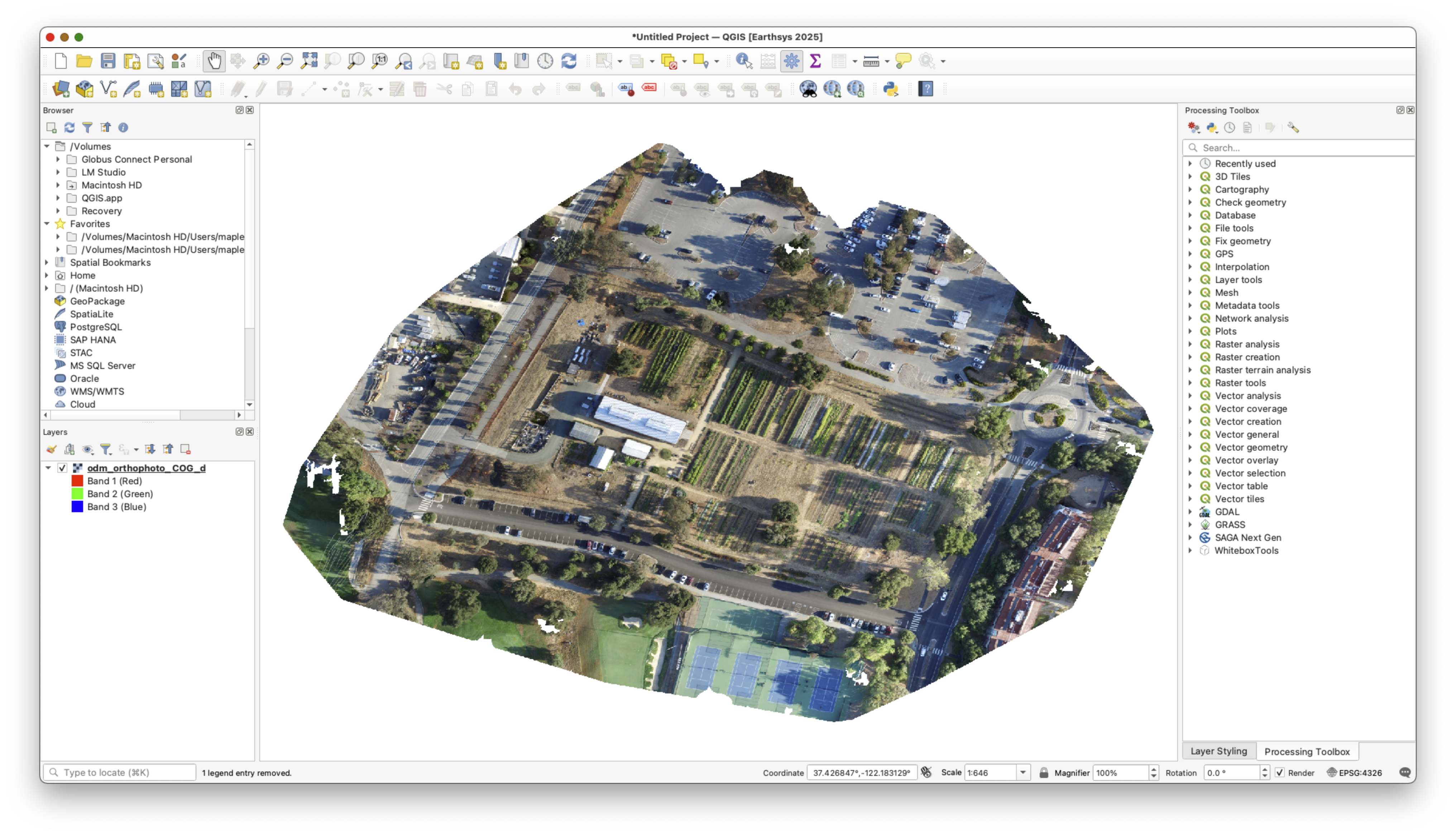This screenshot has height=836, width=1456.
Task: Open the Python Console icon
Action: [x=891, y=89]
